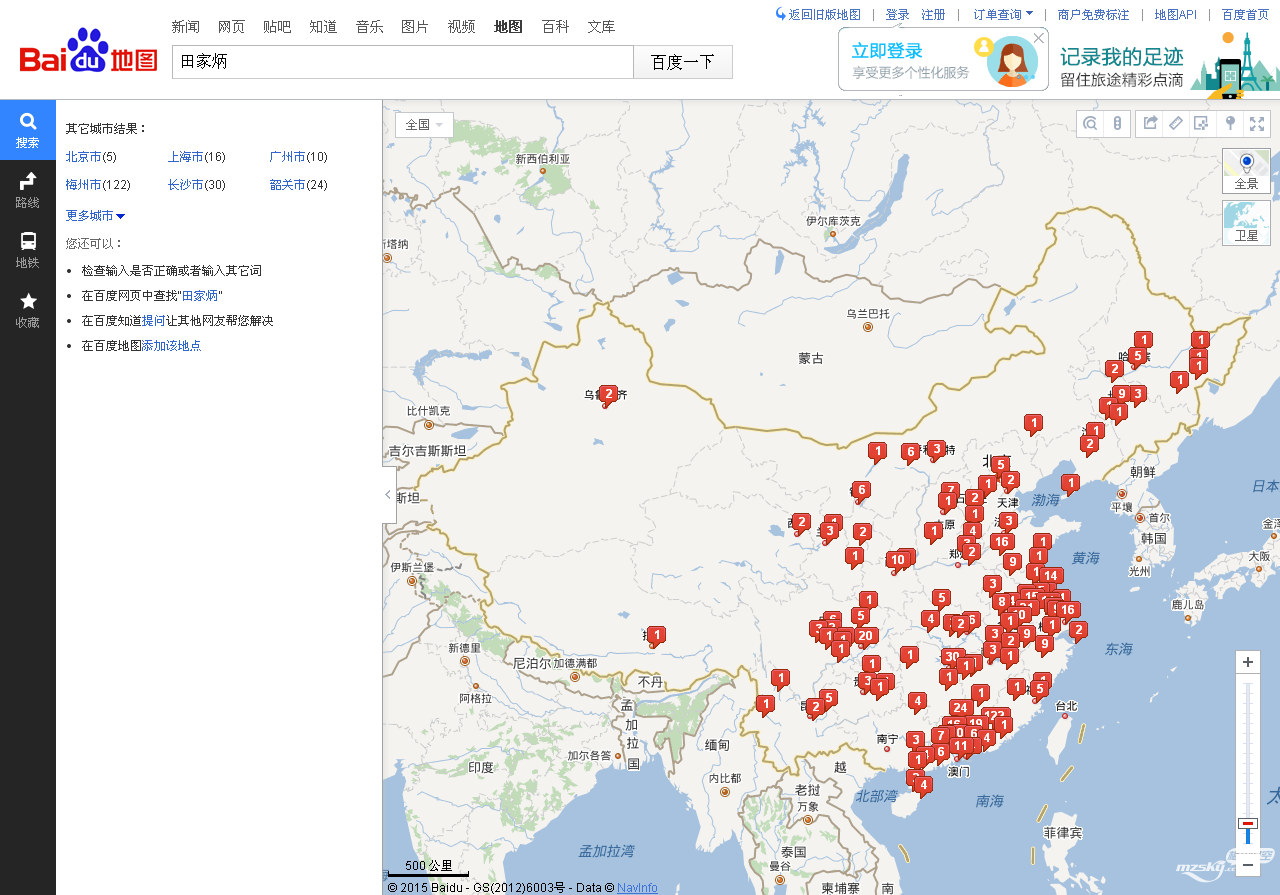Image resolution: width=1280 pixels, height=895 pixels.
Task: Click the traffic light layer icon
Action: click(1117, 124)
